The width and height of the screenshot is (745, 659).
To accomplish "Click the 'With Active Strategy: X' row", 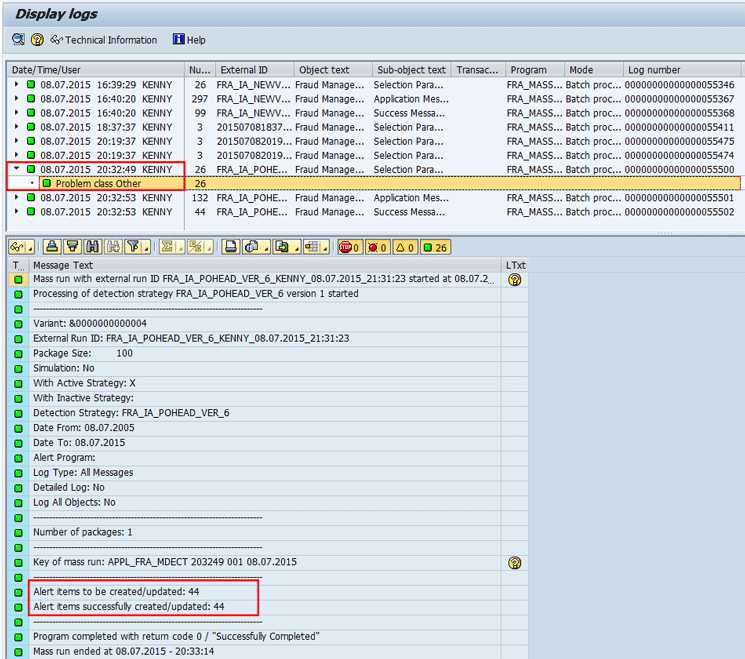I will 265,383.
